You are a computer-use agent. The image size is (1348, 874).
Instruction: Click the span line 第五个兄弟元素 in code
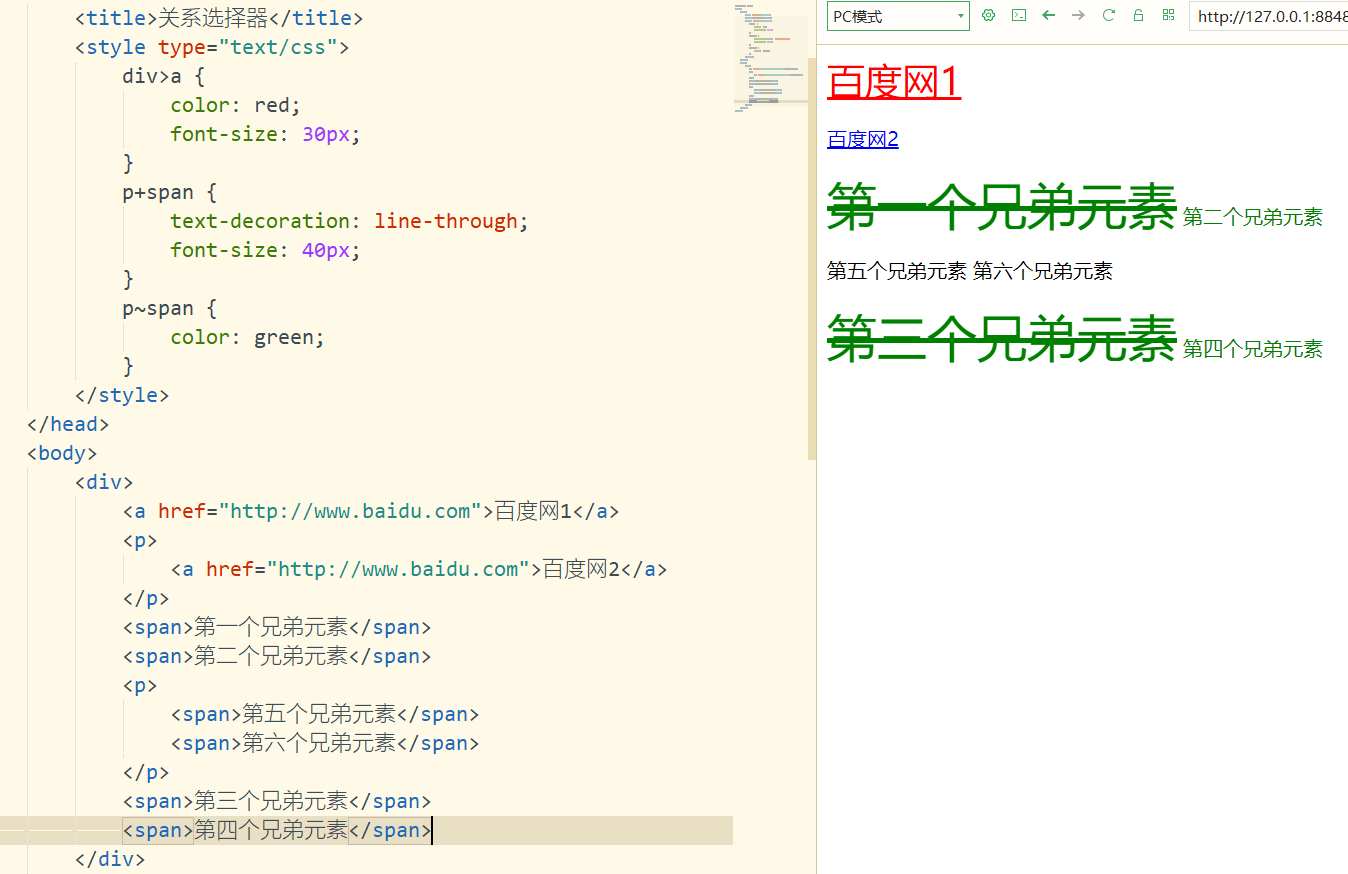[x=325, y=714]
